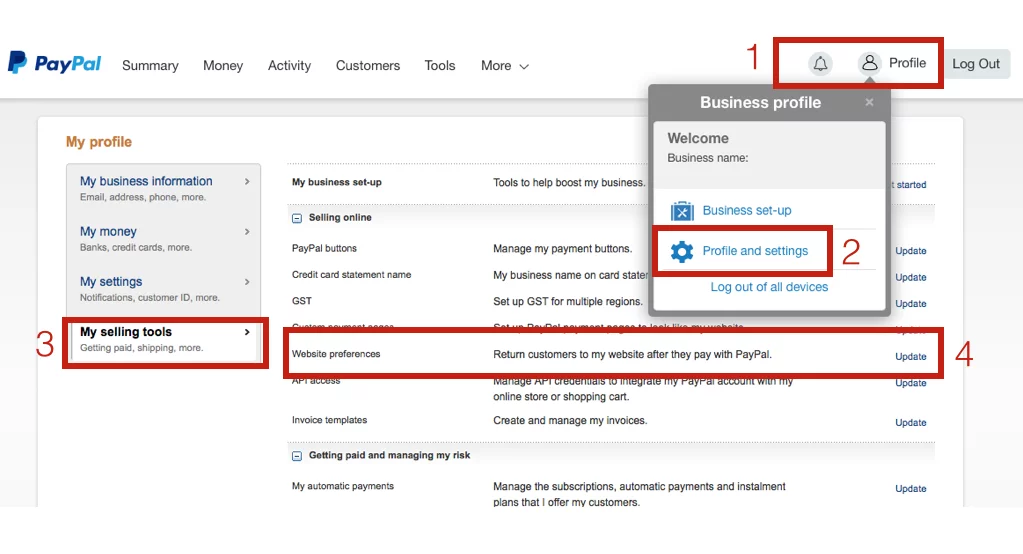Click the Website preferences row label

click(336, 354)
